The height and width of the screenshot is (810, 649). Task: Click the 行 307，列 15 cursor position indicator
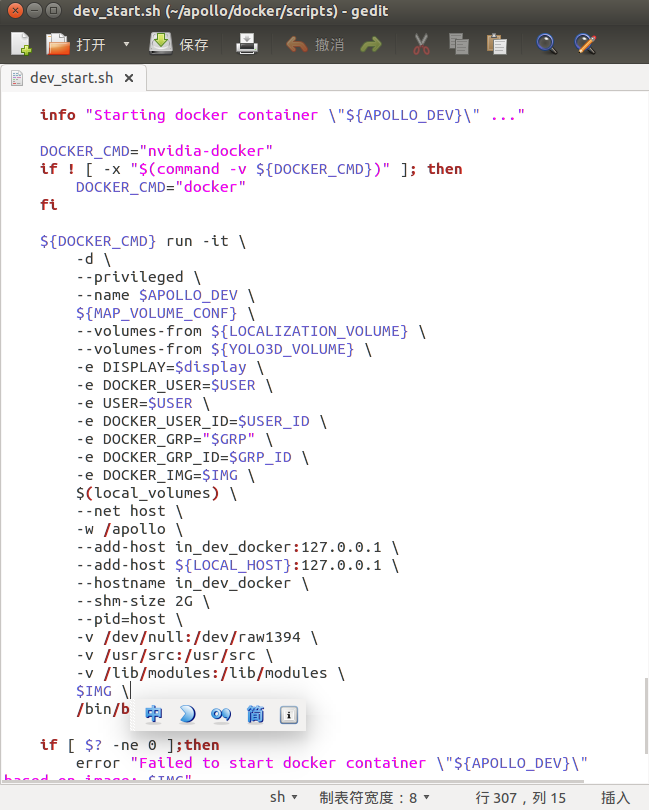(520, 798)
